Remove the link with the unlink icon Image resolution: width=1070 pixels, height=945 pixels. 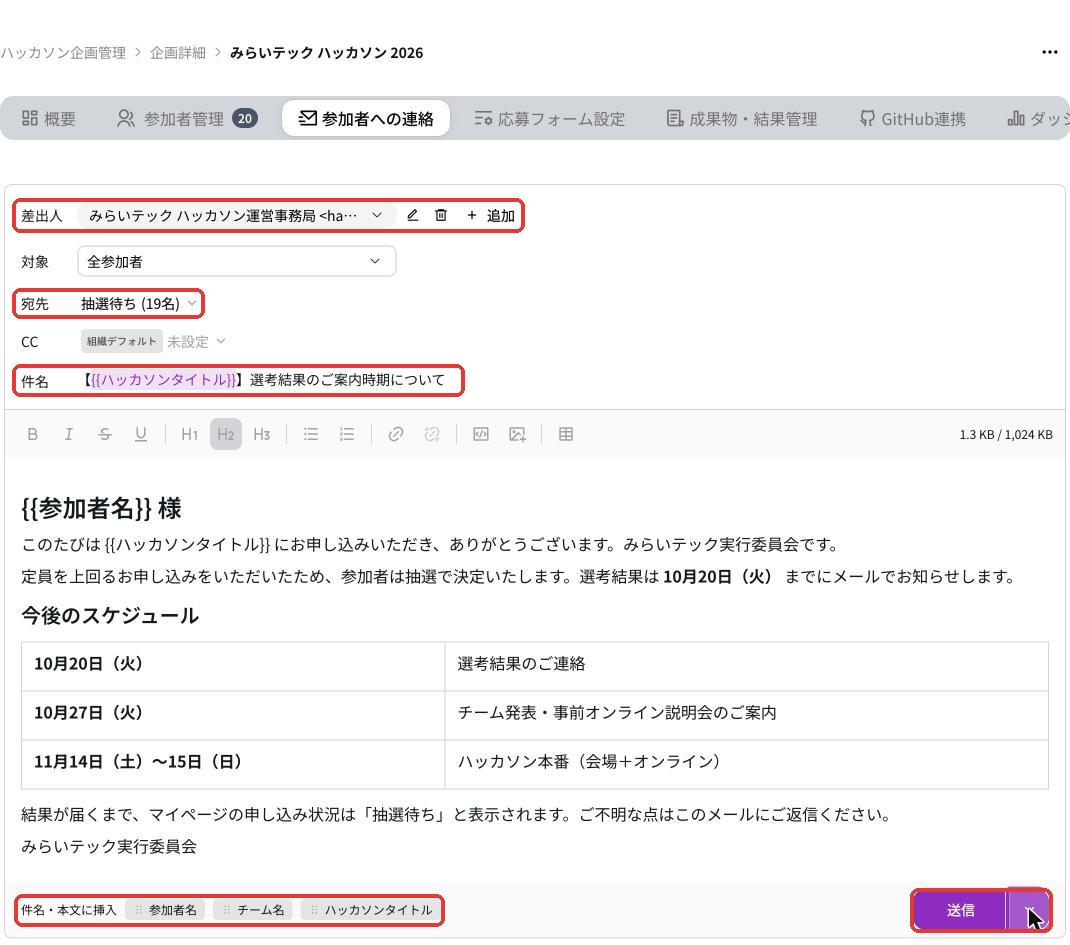pyautogui.click(x=432, y=435)
